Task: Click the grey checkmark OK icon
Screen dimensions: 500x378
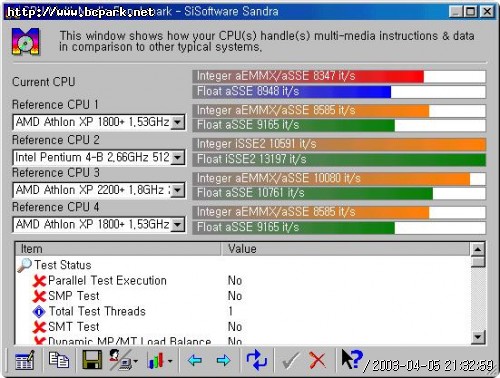Action: [x=290, y=361]
